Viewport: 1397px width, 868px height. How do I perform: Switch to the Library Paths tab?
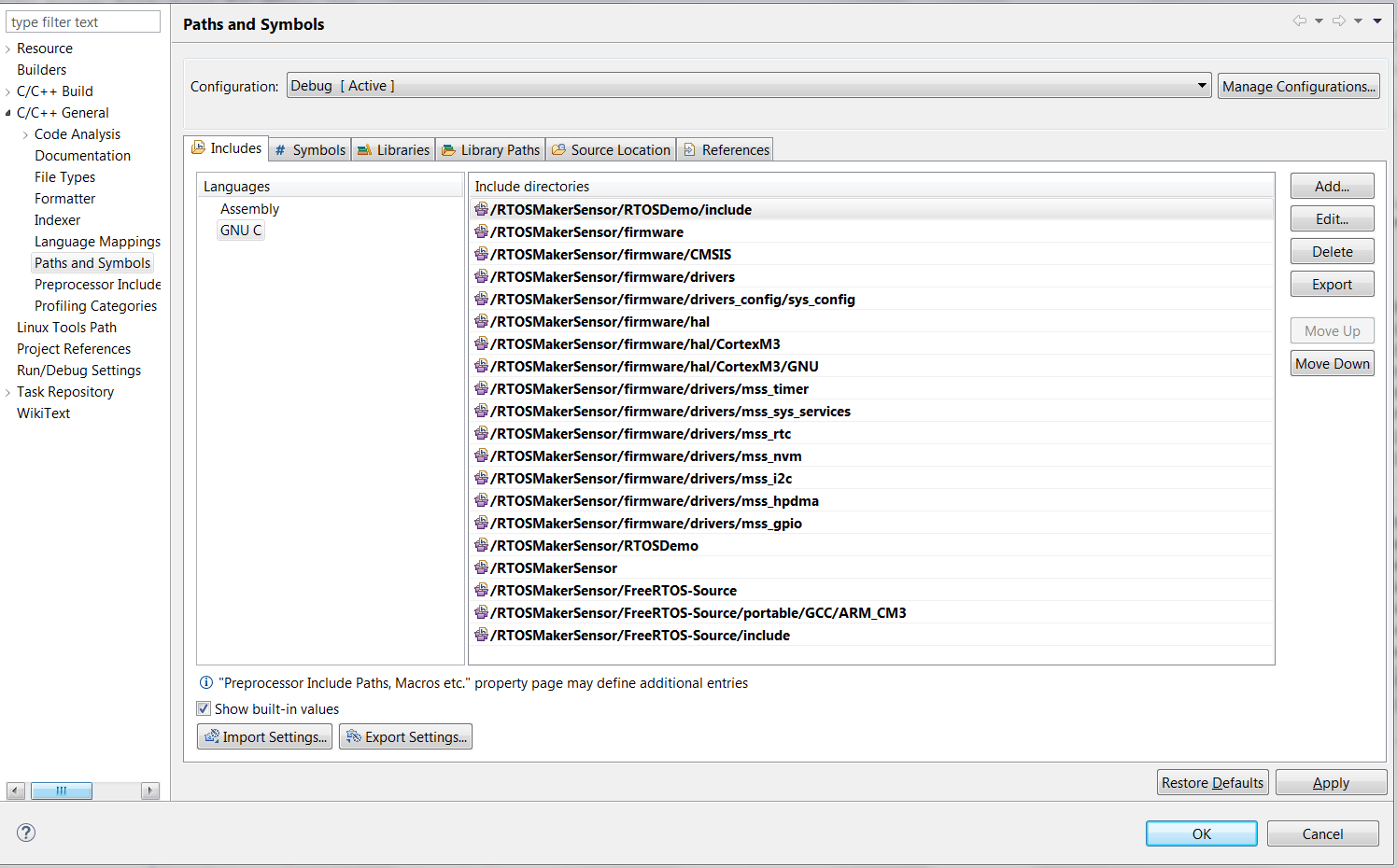pyautogui.click(x=491, y=149)
